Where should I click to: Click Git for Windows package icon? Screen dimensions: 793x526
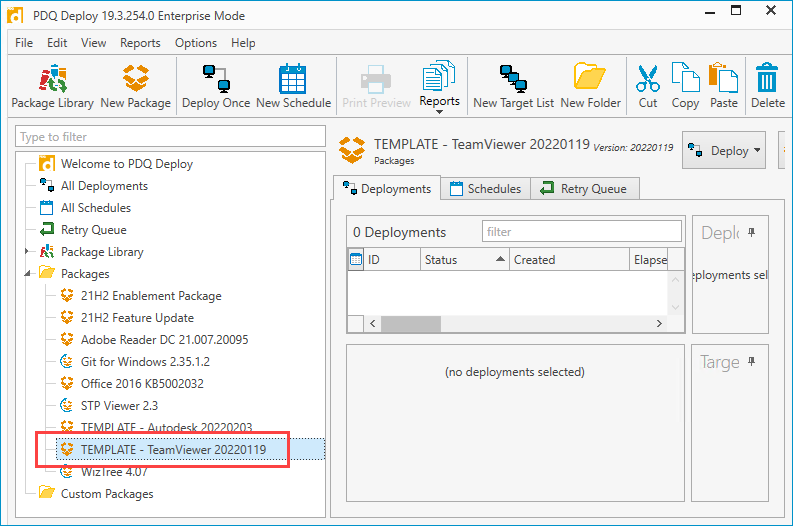[66, 362]
